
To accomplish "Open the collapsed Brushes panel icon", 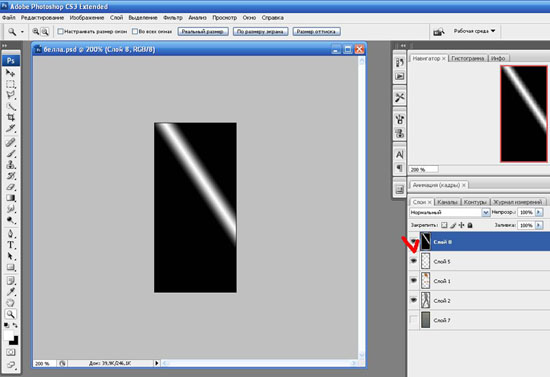I will pos(400,119).
